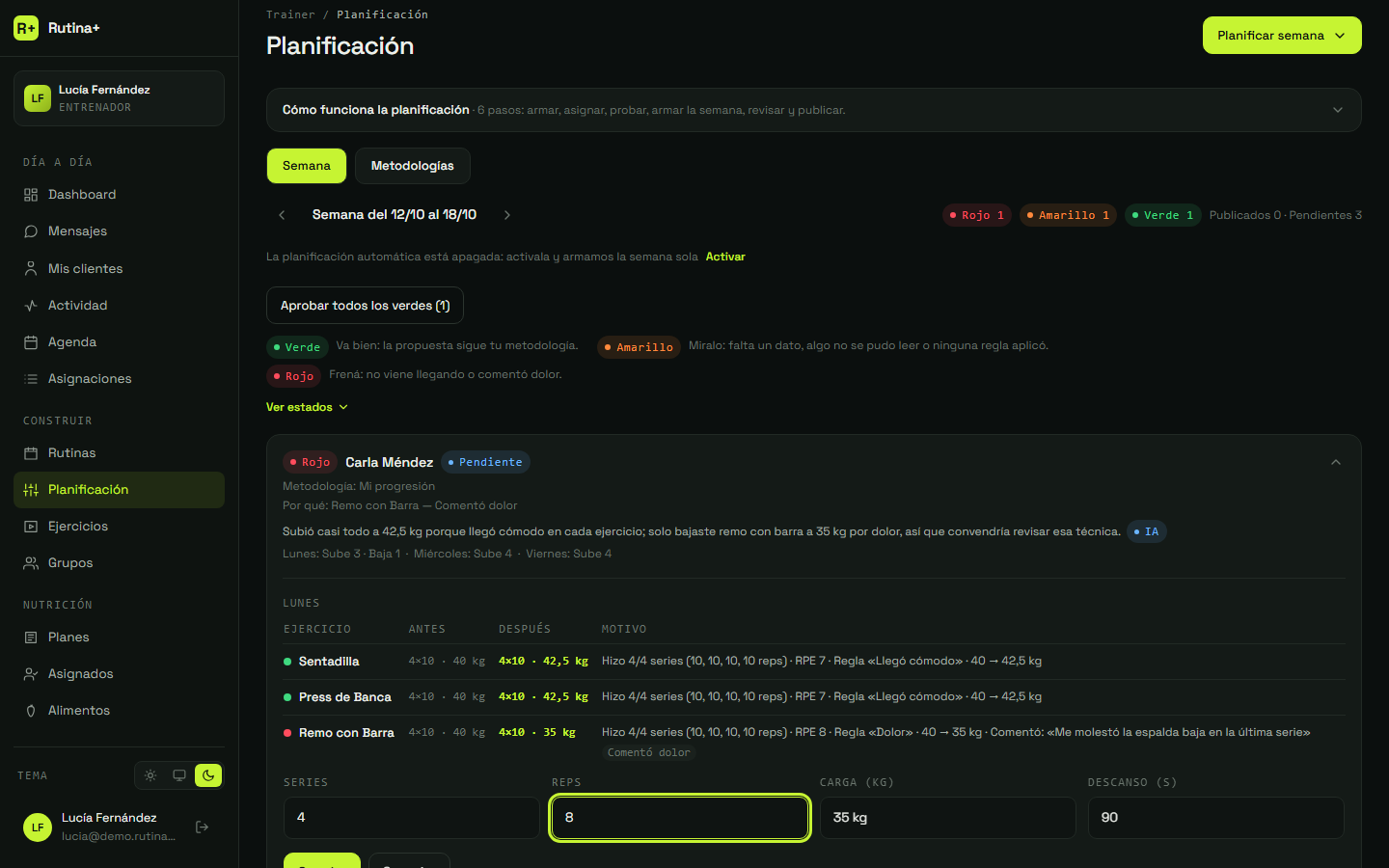This screenshot has width=1389, height=868.
Task: Open the Ejercicios library
Action: 119,527
